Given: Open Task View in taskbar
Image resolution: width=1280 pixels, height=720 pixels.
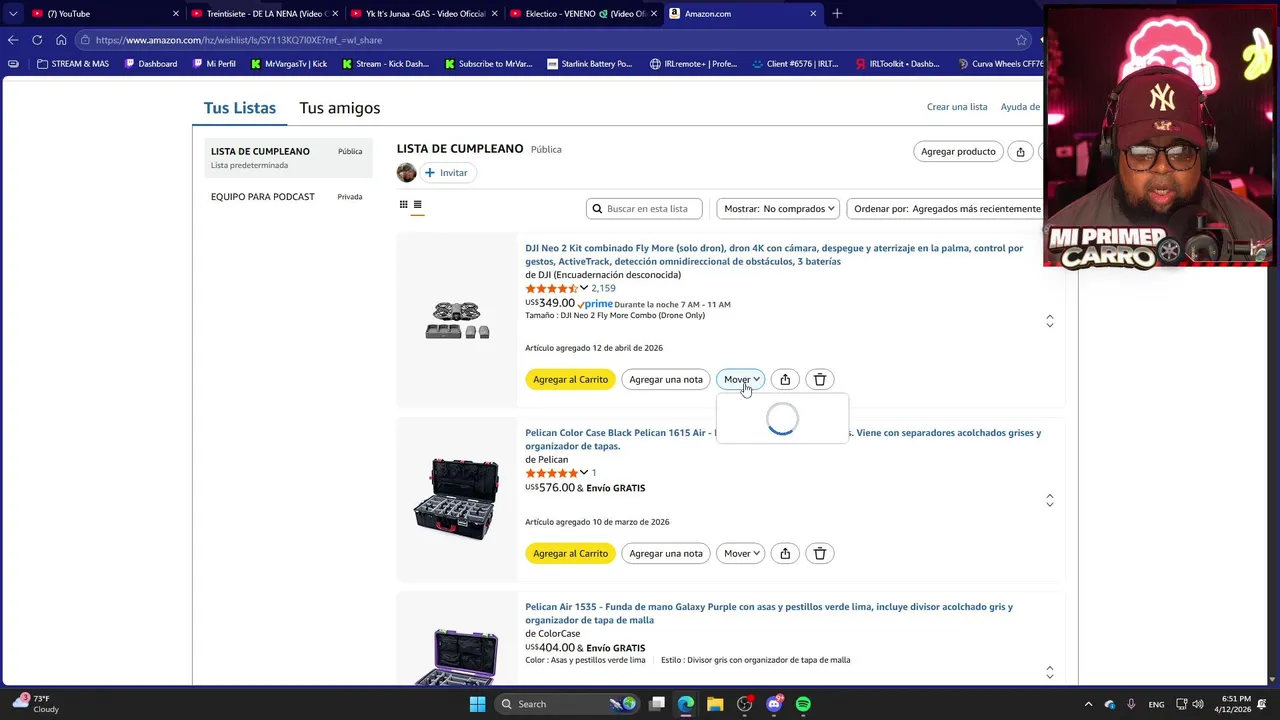Looking at the screenshot, I should click(x=657, y=704).
